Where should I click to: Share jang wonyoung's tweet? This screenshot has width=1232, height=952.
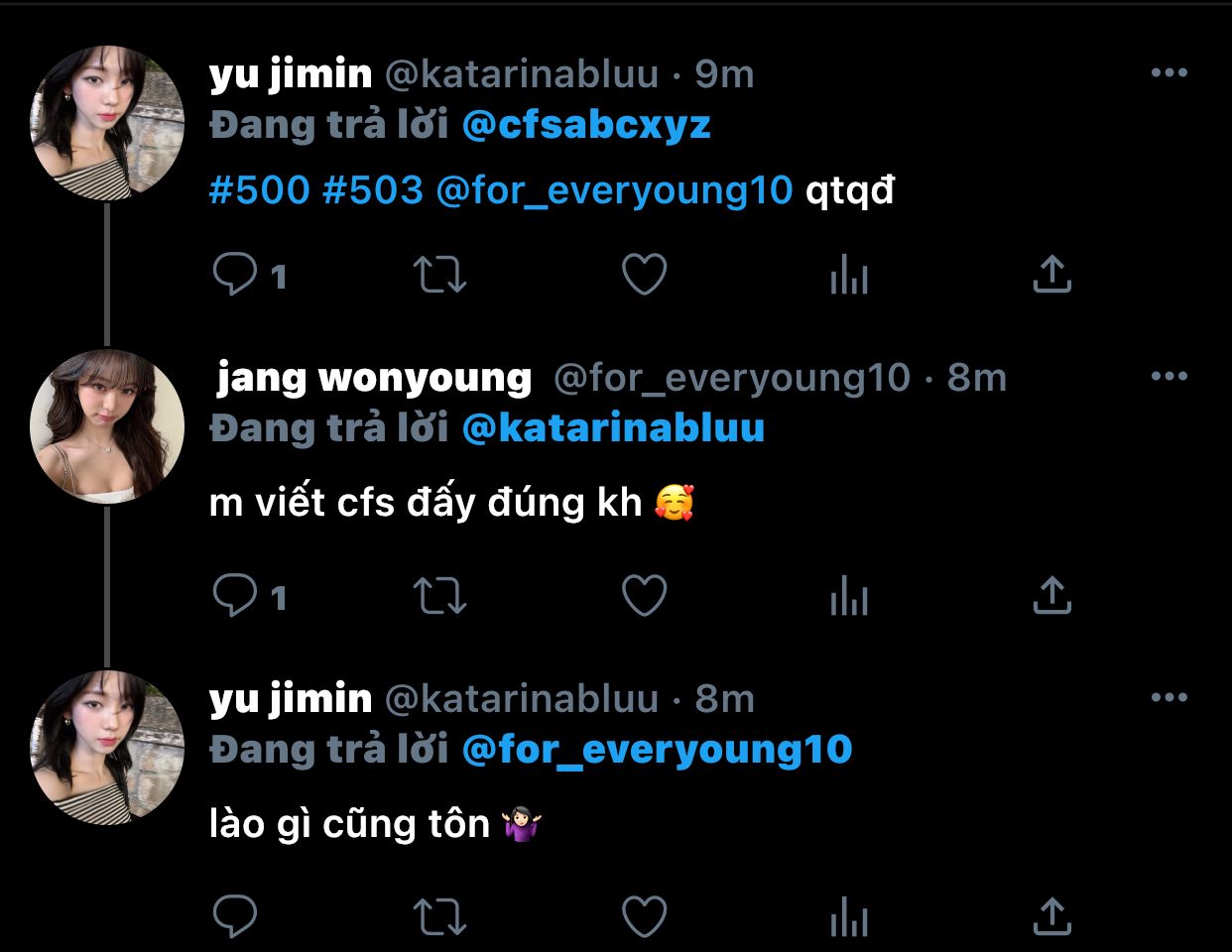point(1052,596)
